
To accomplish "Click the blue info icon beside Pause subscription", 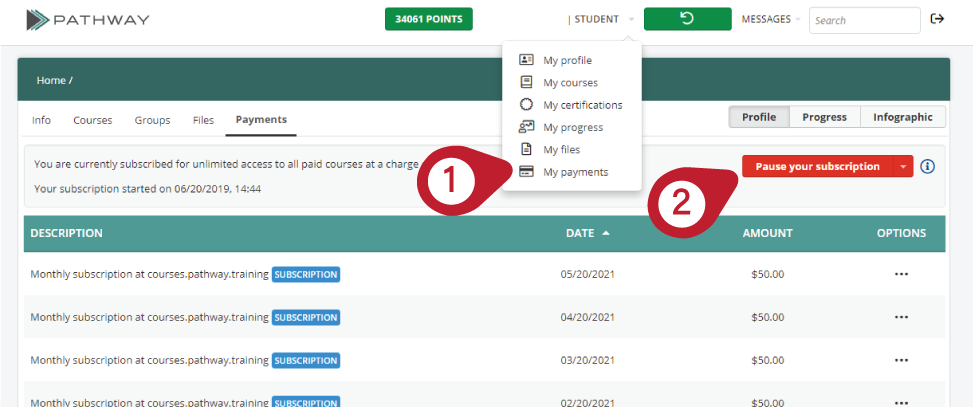I will [927, 166].
